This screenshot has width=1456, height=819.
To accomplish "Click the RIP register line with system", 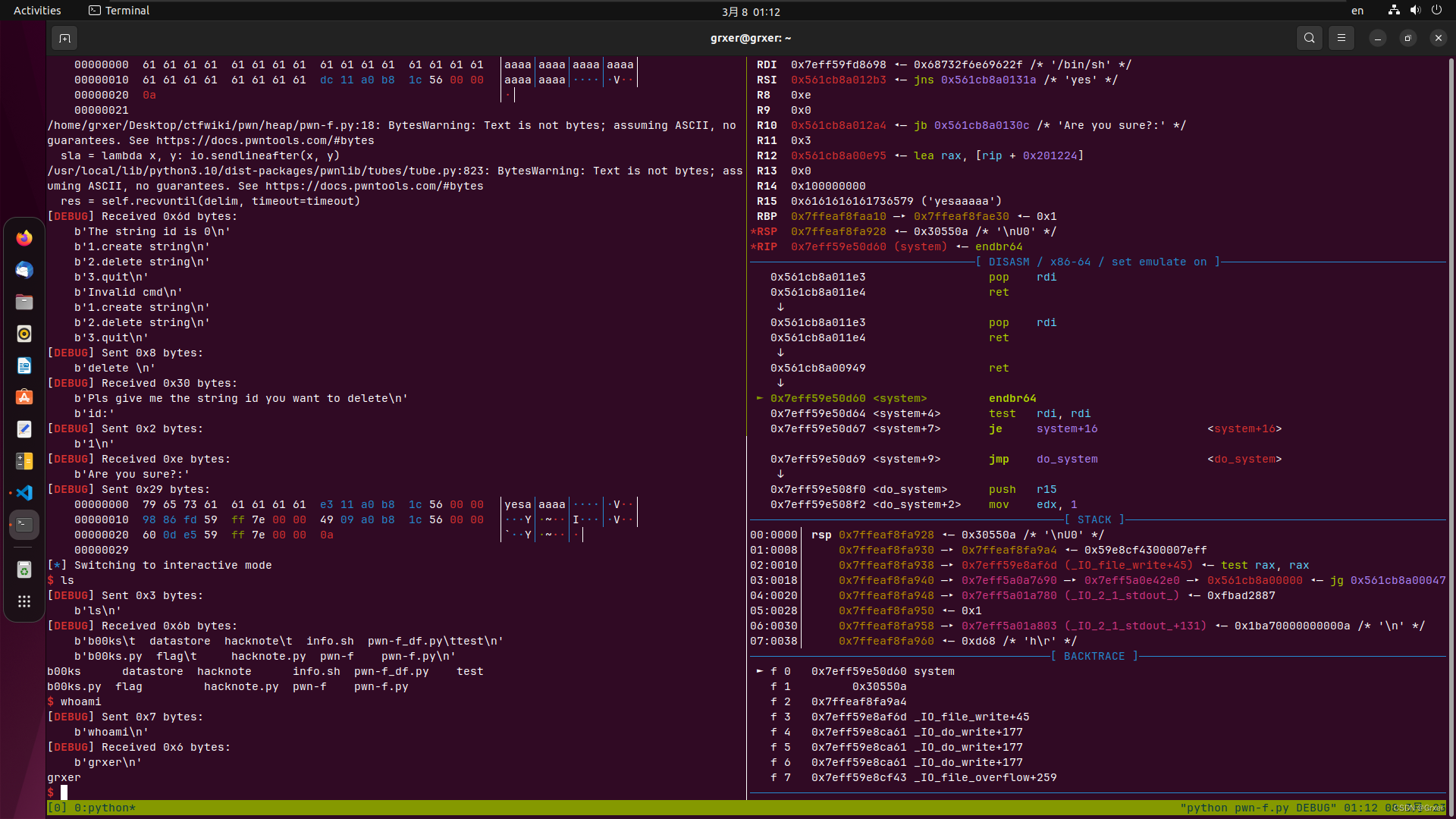I will point(886,246).
